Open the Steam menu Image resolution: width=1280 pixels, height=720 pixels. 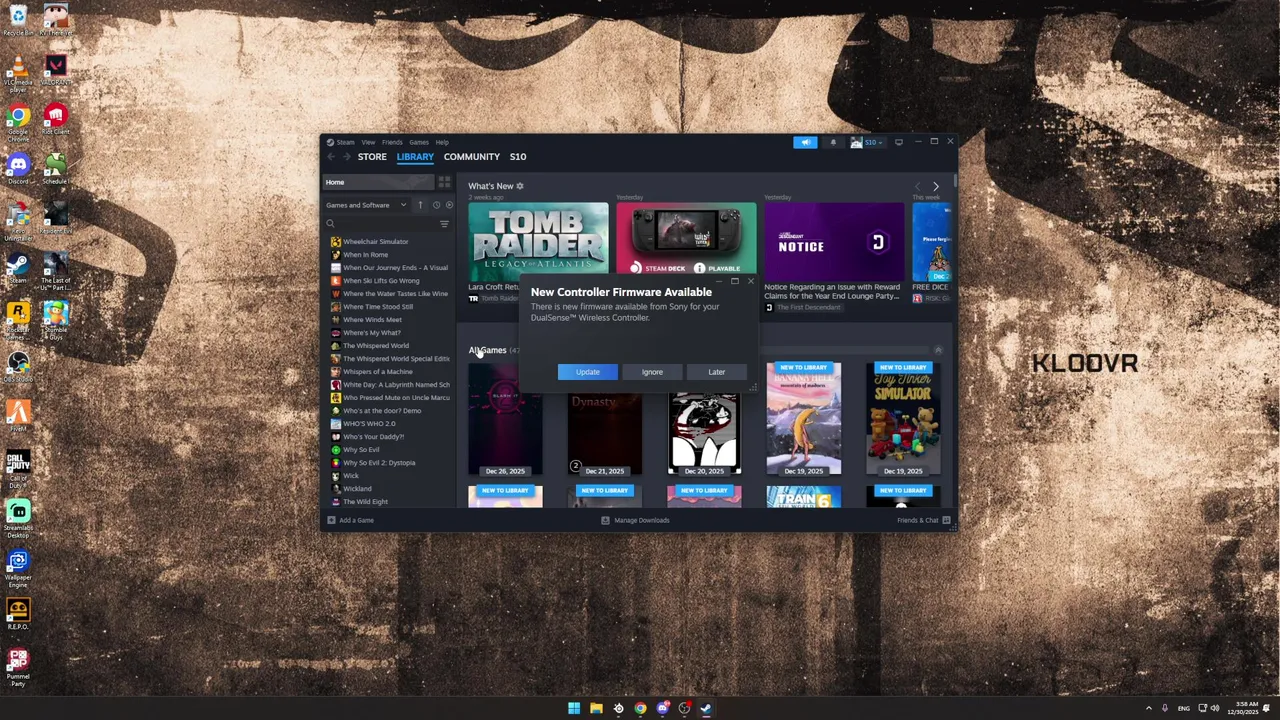[x=345, y=142]
